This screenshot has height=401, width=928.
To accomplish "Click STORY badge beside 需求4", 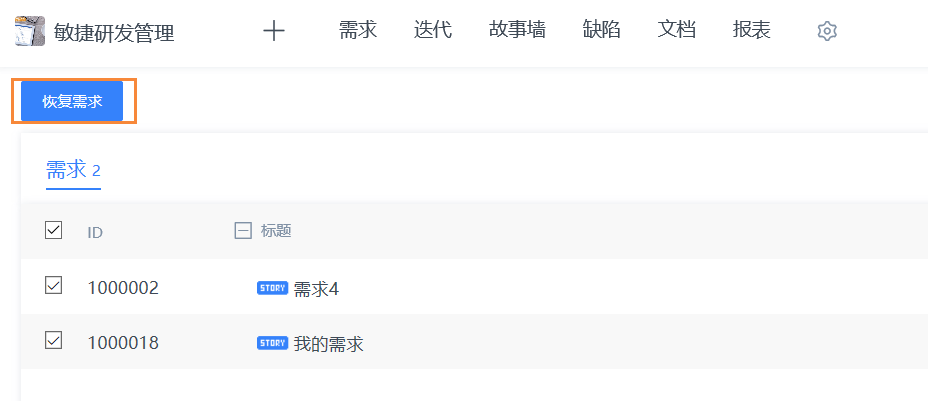I will pyautogui.click(x=272, y=288).
